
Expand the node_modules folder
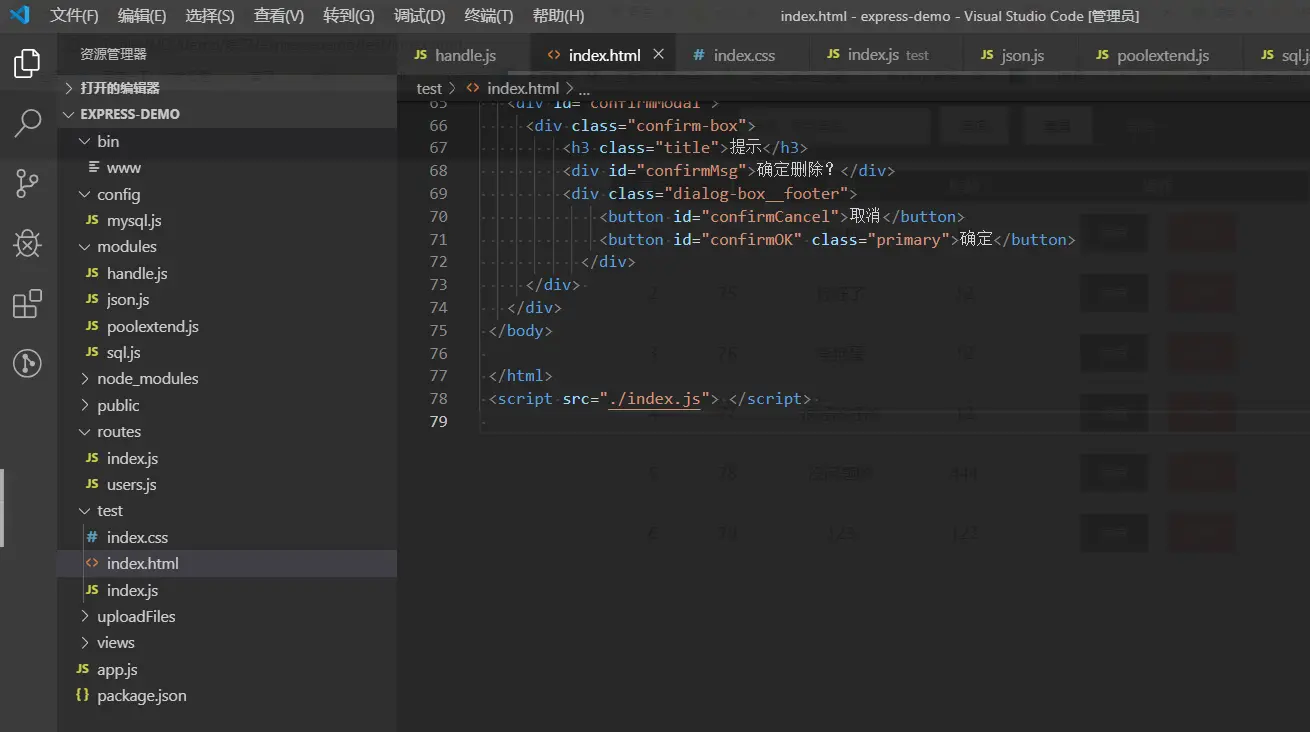point(85,378)
